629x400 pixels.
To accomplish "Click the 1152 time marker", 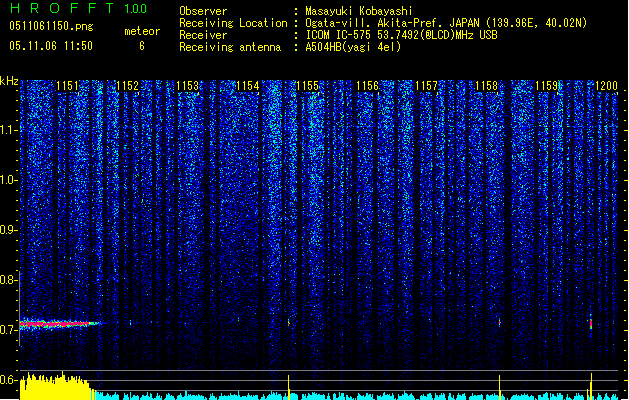I will pyautogui.click(x=127, y=86).
